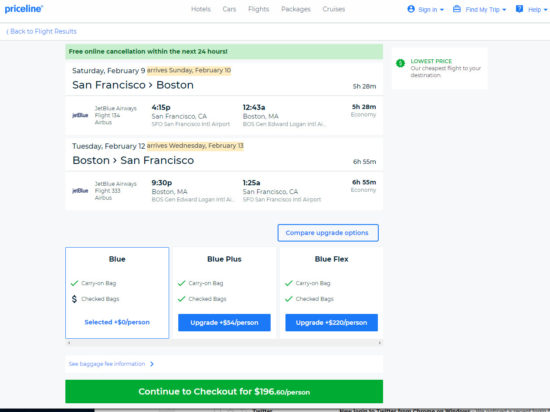Image resolution: width=550 pixels, height=412 pixels.
Task: Click Continue to Checkout for $196.60/person
Action: (224, 392)
